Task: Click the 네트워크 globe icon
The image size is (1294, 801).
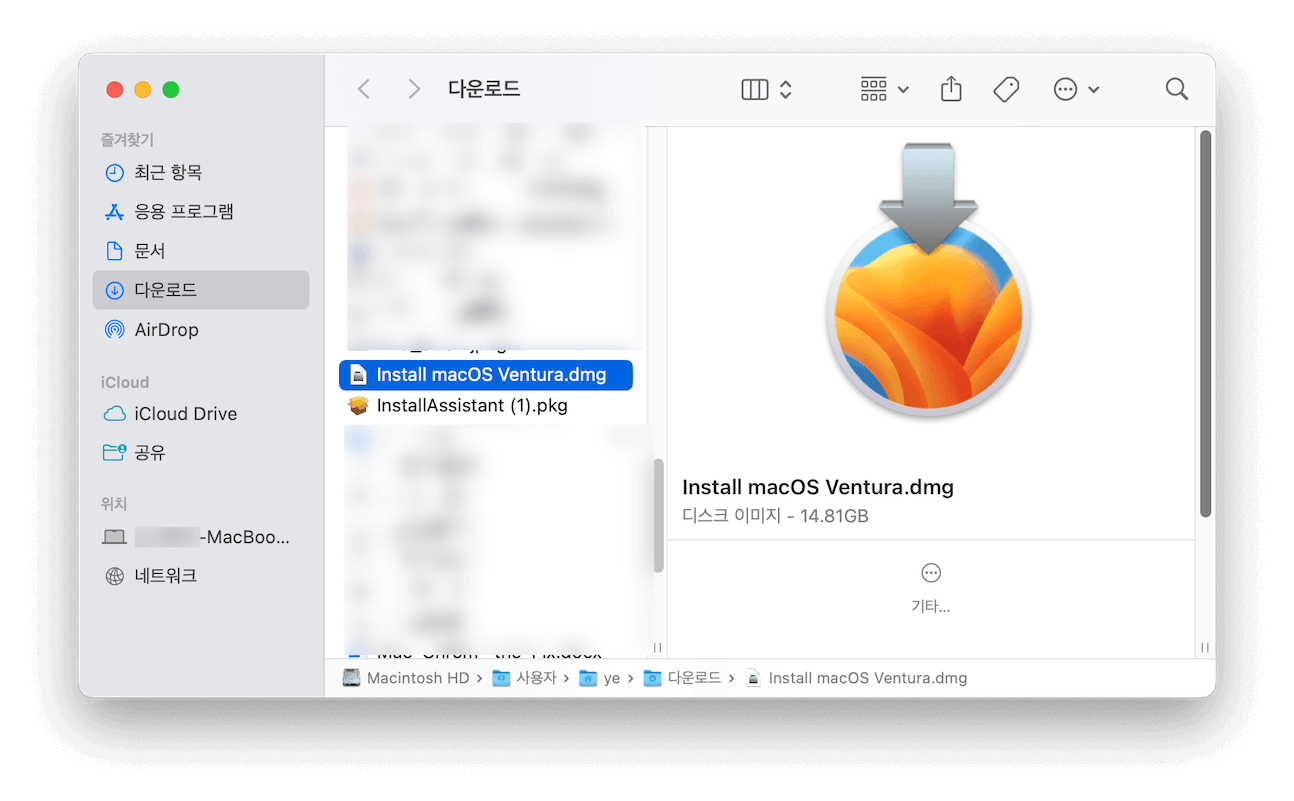Action: pos(115,575)
